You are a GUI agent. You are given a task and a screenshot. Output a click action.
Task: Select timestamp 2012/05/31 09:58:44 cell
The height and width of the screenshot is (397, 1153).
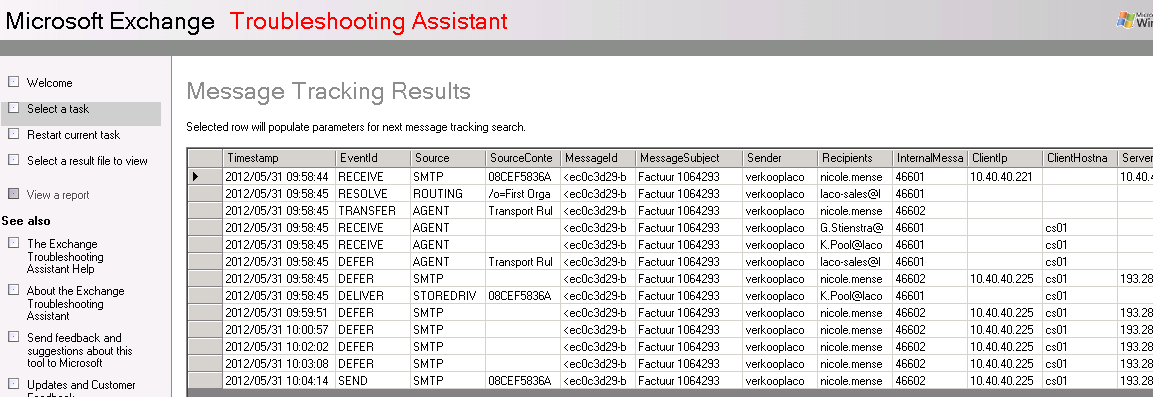pos(279,176)
